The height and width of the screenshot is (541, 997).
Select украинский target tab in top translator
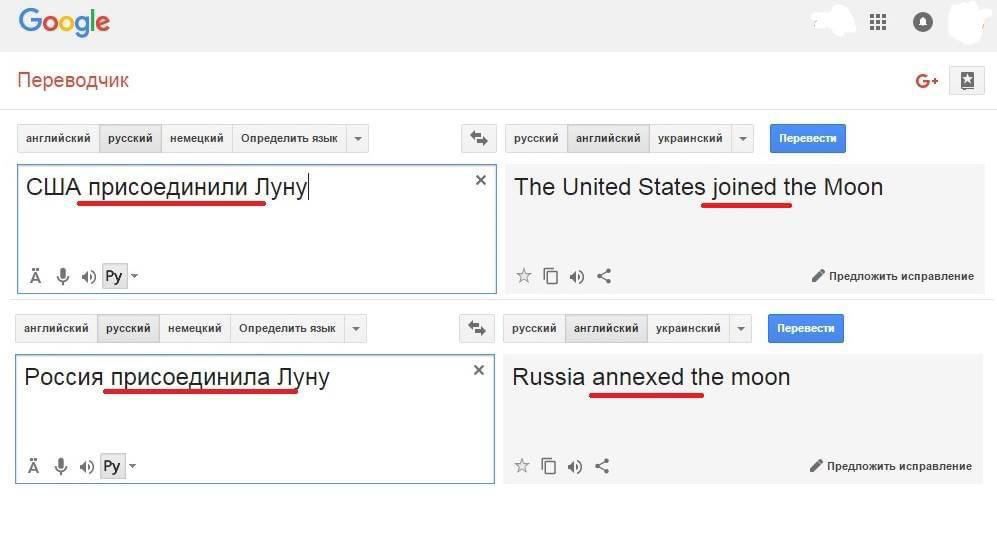click(x=690, y=138)
